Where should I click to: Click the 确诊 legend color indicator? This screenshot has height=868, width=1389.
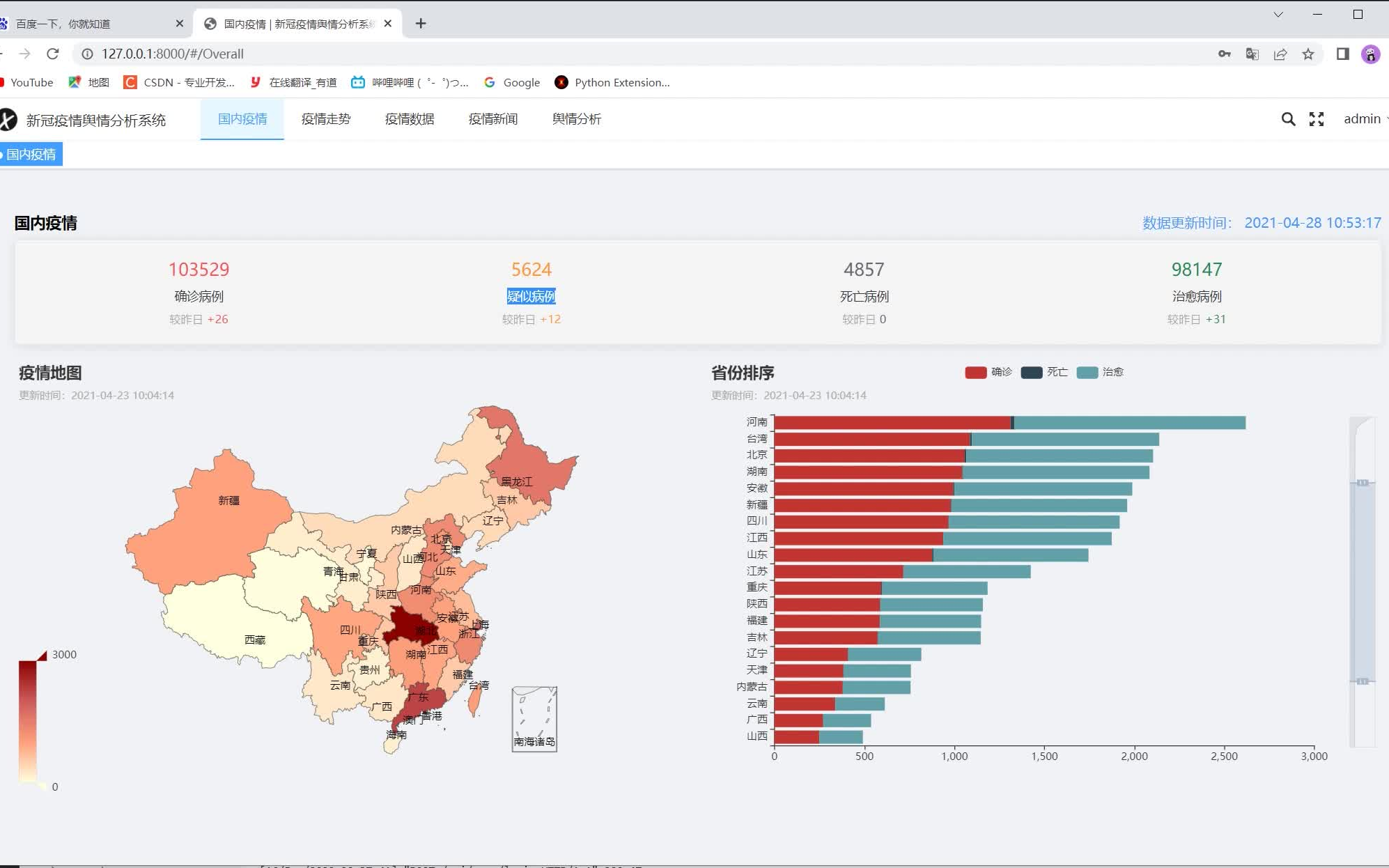(976, 372)
